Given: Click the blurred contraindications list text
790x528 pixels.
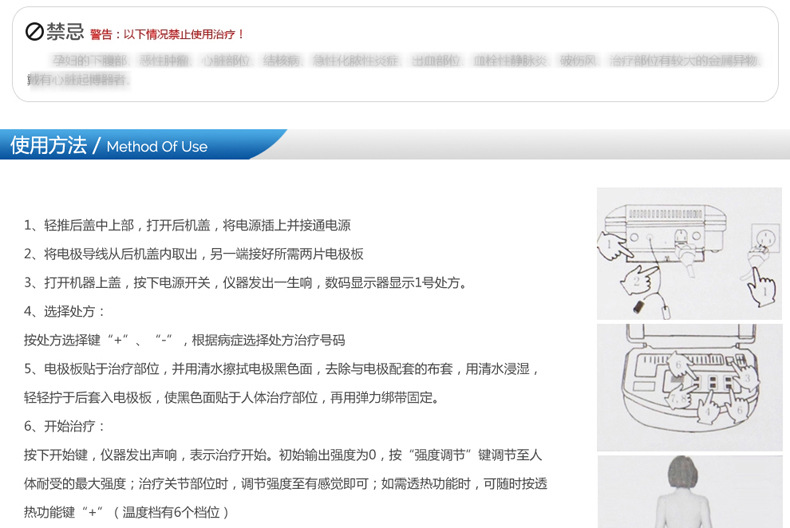Looking at the screenshot, I should 394,70.
